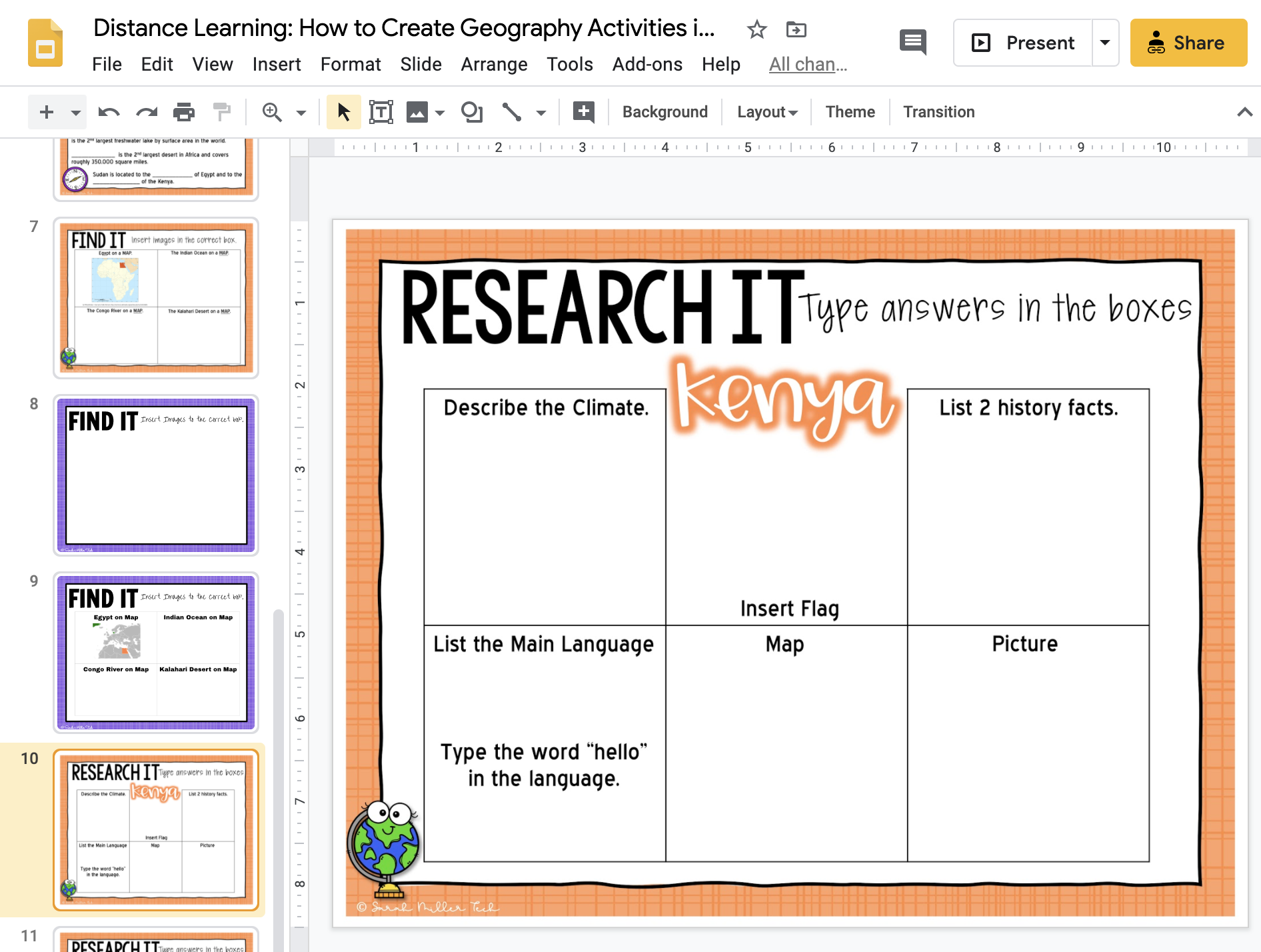1261x952 pixels.
Task: Open the All changes saved link
Action: [808, 64]
